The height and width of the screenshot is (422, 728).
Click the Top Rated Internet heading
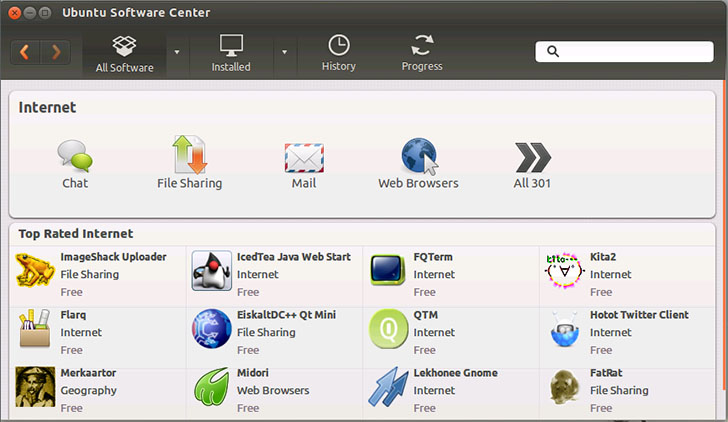coord(76,234)
